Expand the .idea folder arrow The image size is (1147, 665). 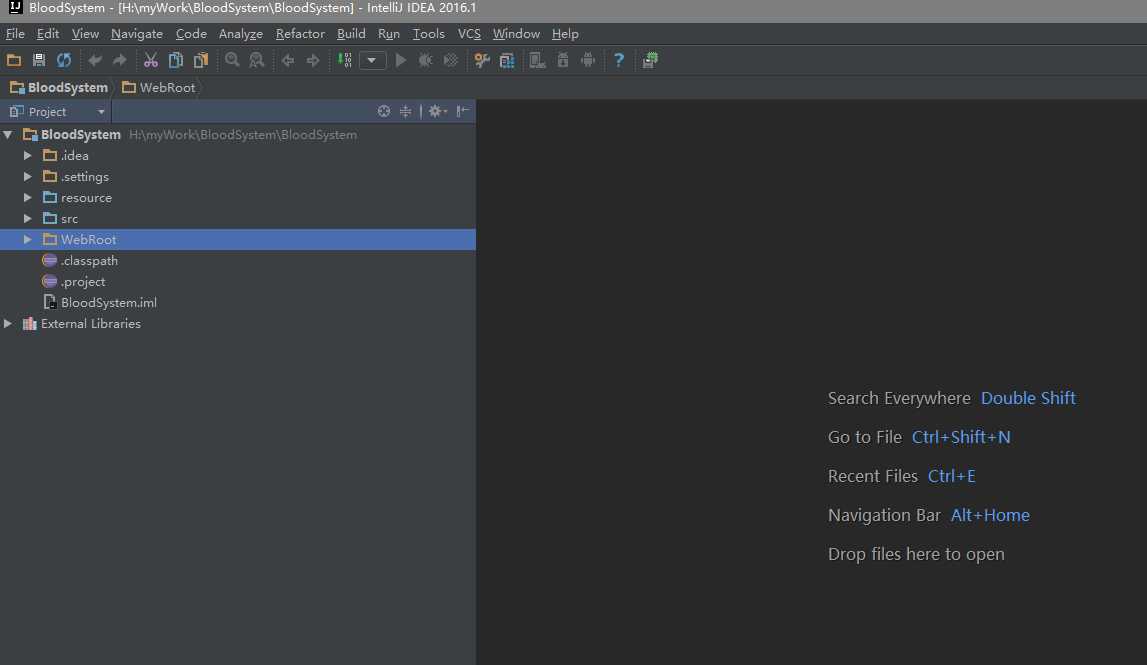pos(27,156)
